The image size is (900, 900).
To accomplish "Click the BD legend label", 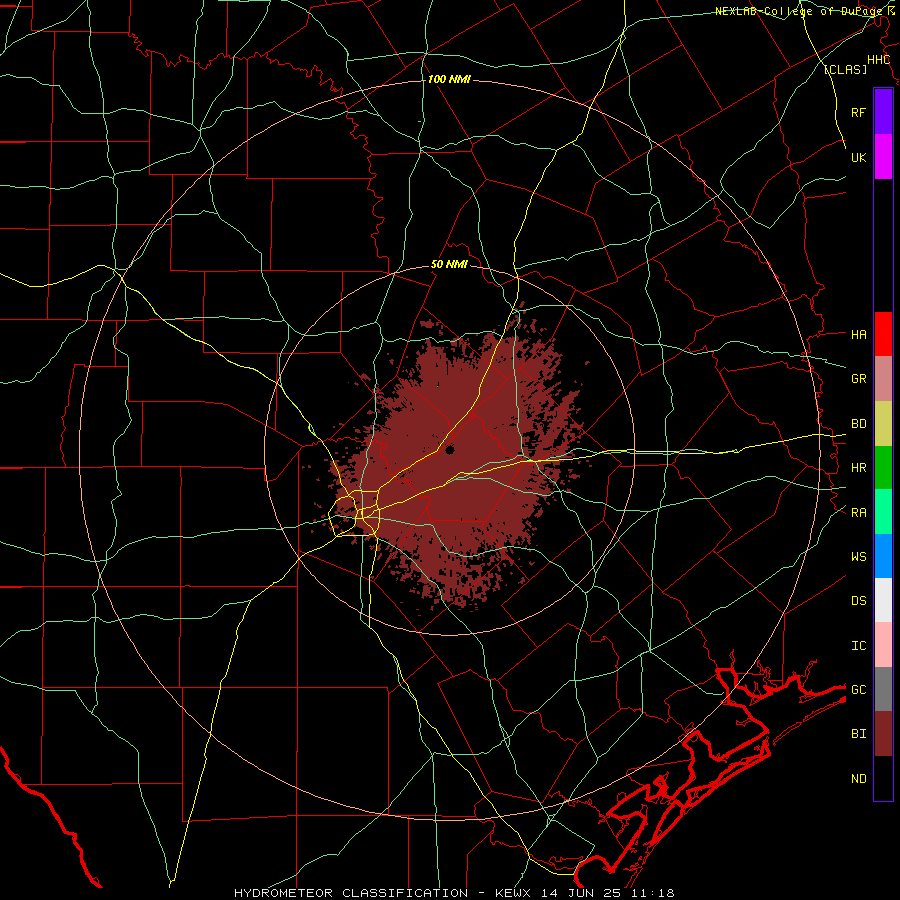I will click(x=858, y=424).
